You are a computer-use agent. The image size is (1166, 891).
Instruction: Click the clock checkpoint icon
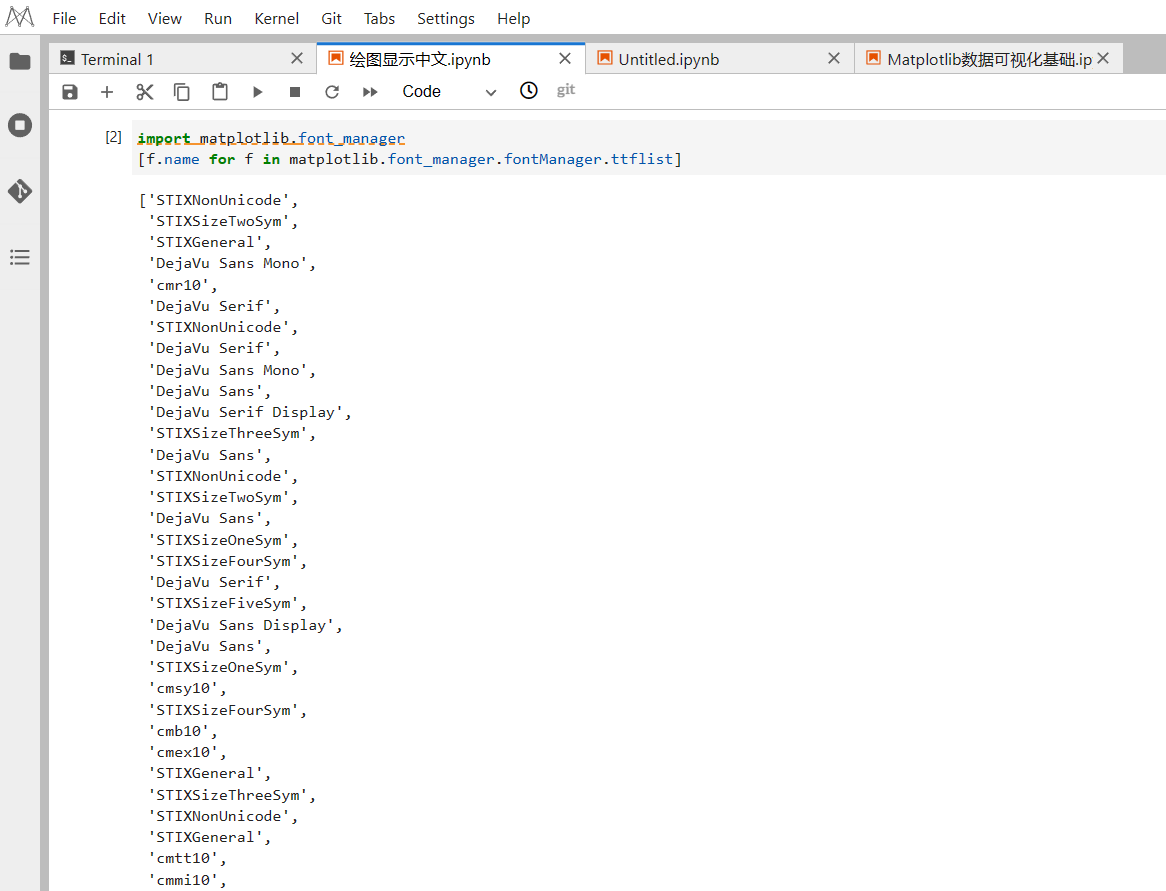[529, 91]
